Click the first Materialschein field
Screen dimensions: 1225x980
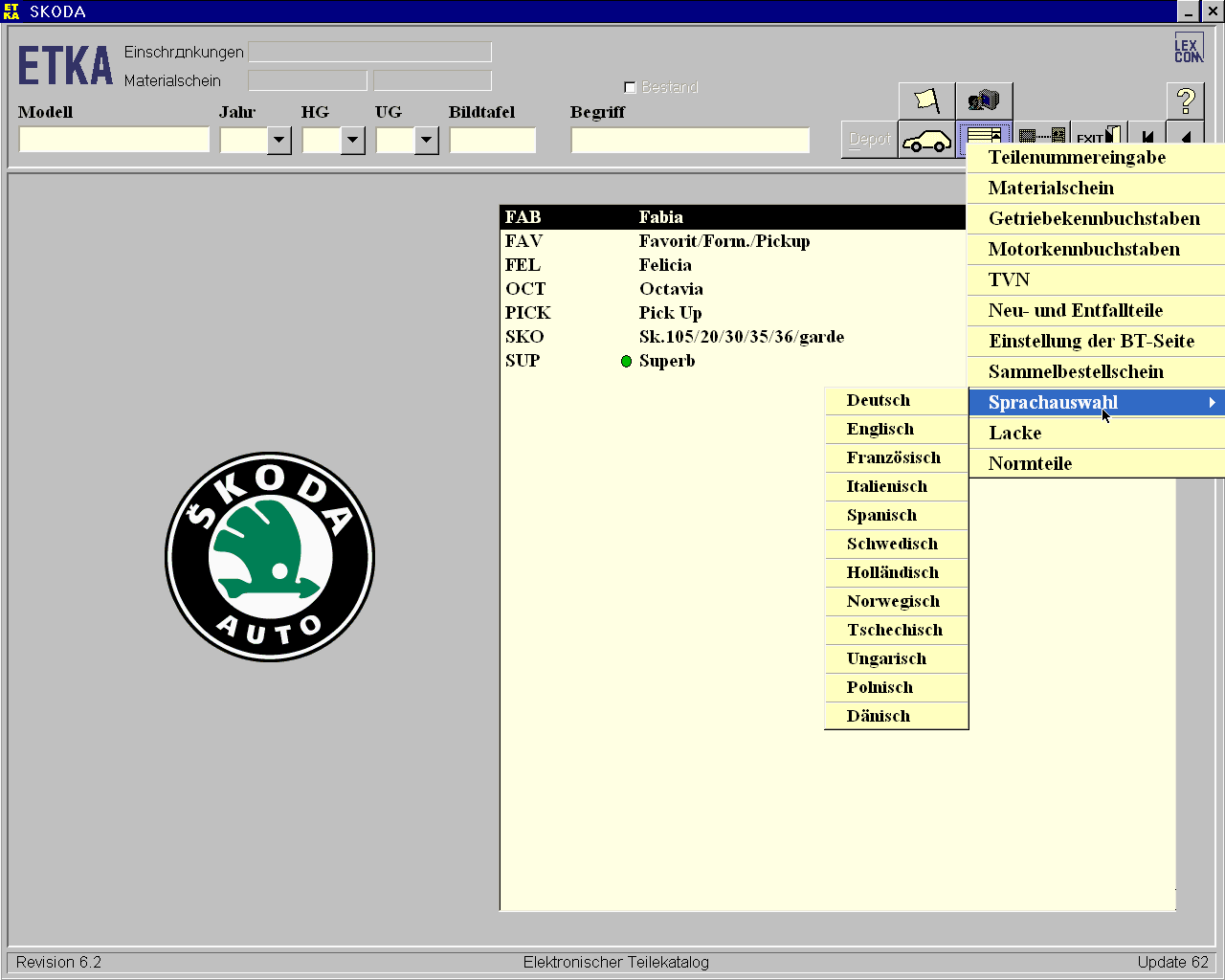(x=307, y=80)
